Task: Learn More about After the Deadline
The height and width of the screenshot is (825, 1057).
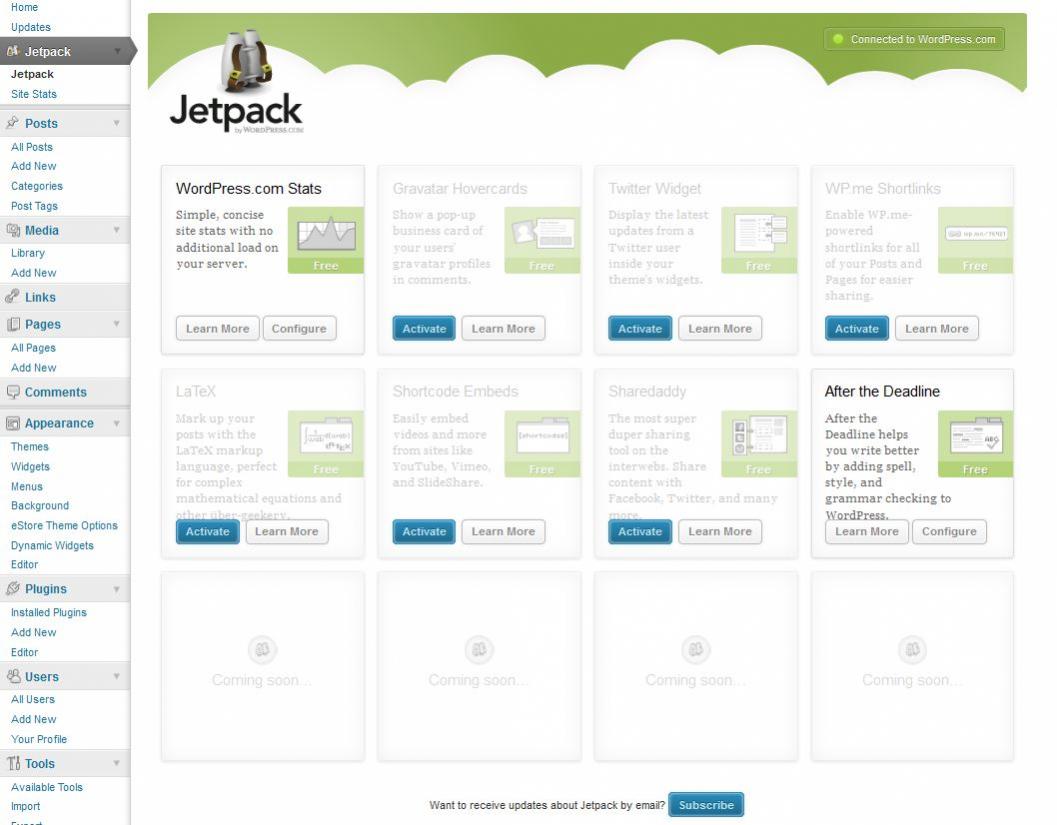Action: [867, 531]
